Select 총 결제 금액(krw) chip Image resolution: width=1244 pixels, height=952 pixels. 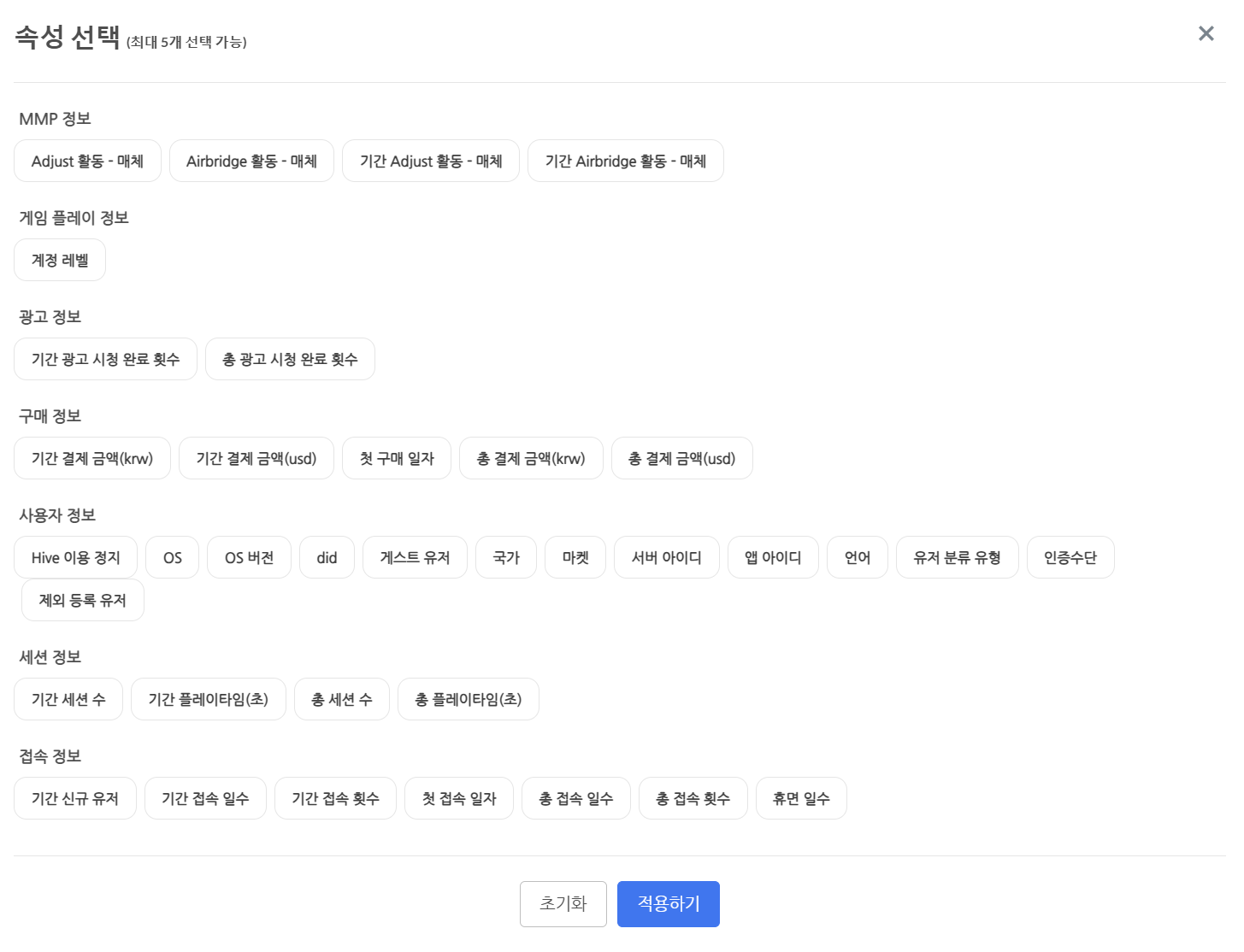(530, 458)
